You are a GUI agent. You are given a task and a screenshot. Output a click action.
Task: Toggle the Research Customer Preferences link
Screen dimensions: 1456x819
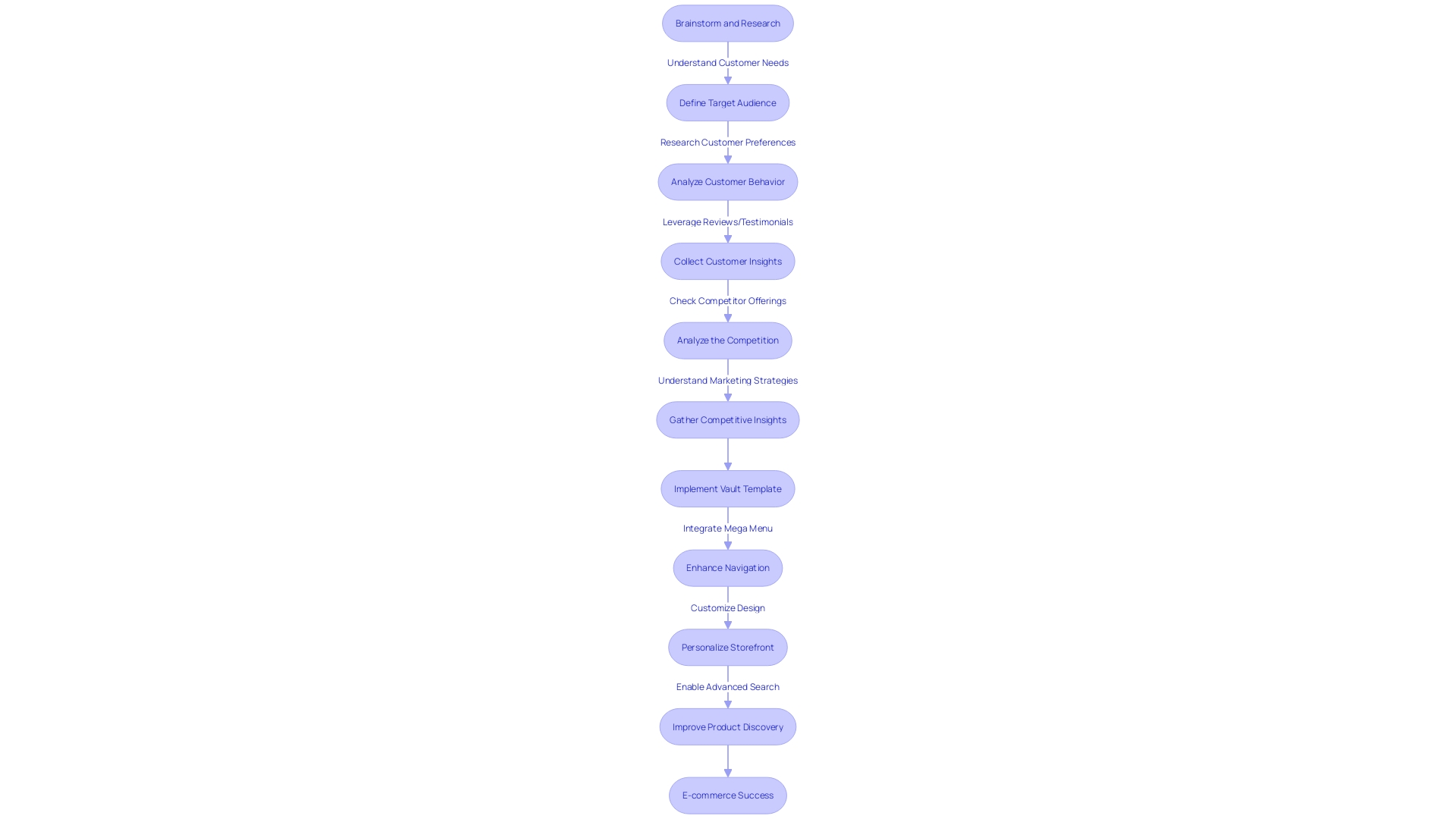[x=727, y=141]
